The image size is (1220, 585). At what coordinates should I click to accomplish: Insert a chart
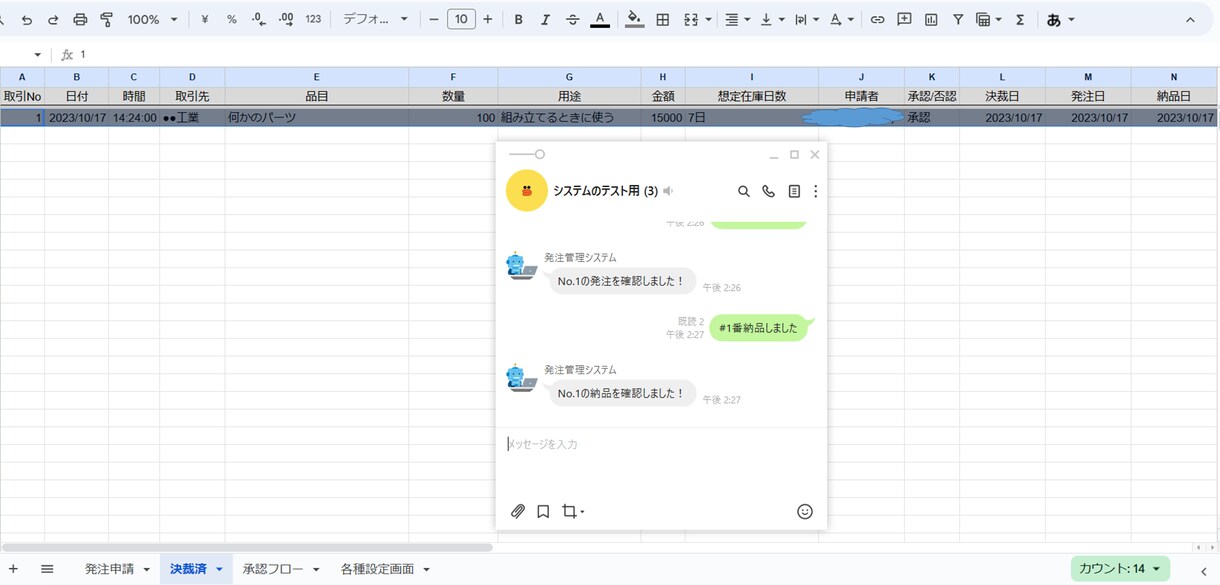click(x=931, y=19)
